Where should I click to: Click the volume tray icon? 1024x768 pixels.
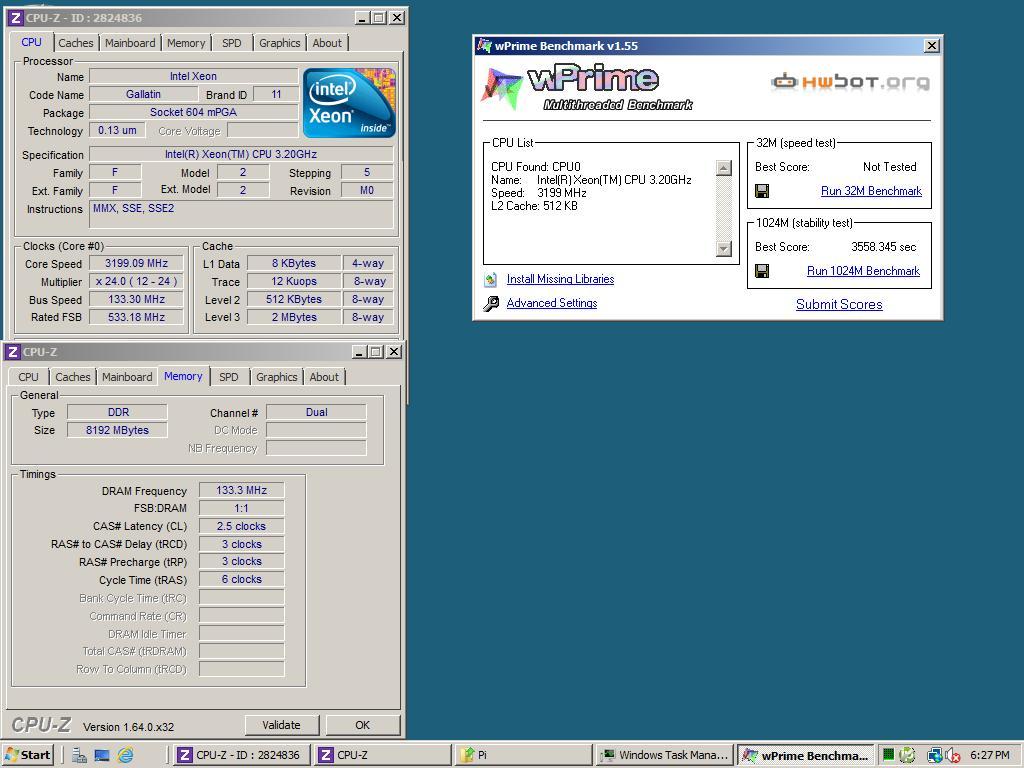click(953, 755)
